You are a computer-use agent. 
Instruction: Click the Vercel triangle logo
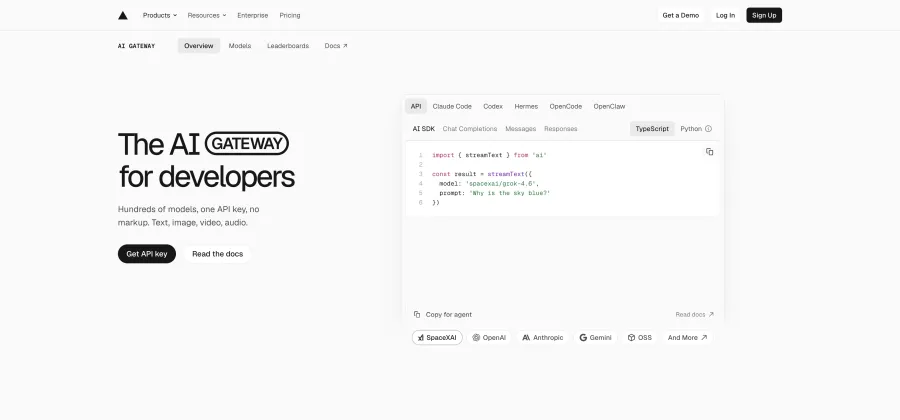tap(123, 15)
